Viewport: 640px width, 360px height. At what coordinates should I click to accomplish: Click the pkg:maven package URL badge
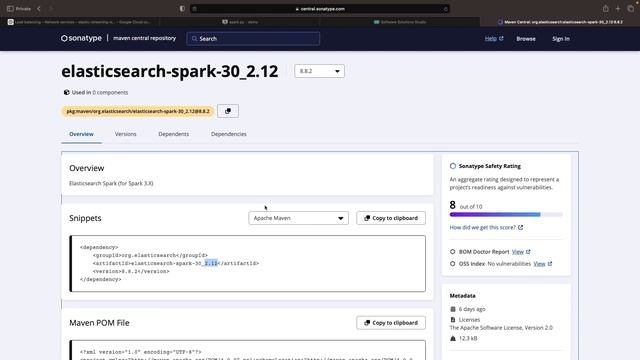tap(138, 111)
